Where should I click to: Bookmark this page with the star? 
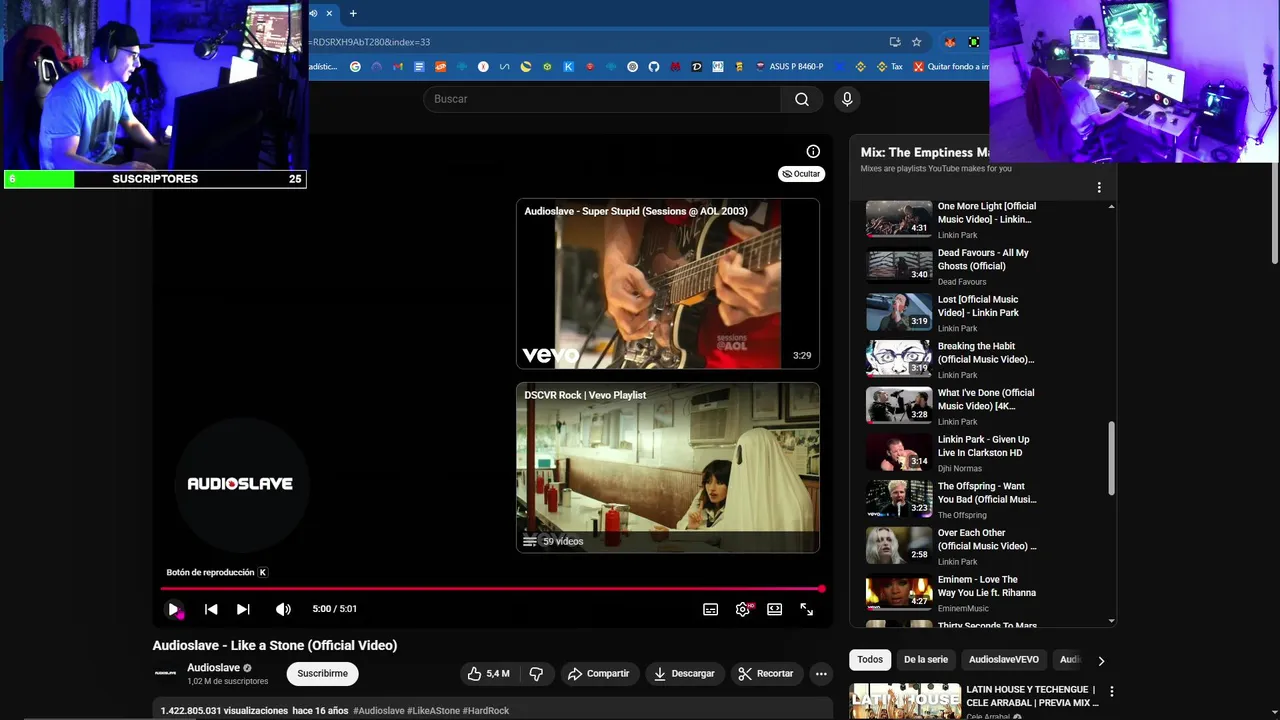pos(916,42)
